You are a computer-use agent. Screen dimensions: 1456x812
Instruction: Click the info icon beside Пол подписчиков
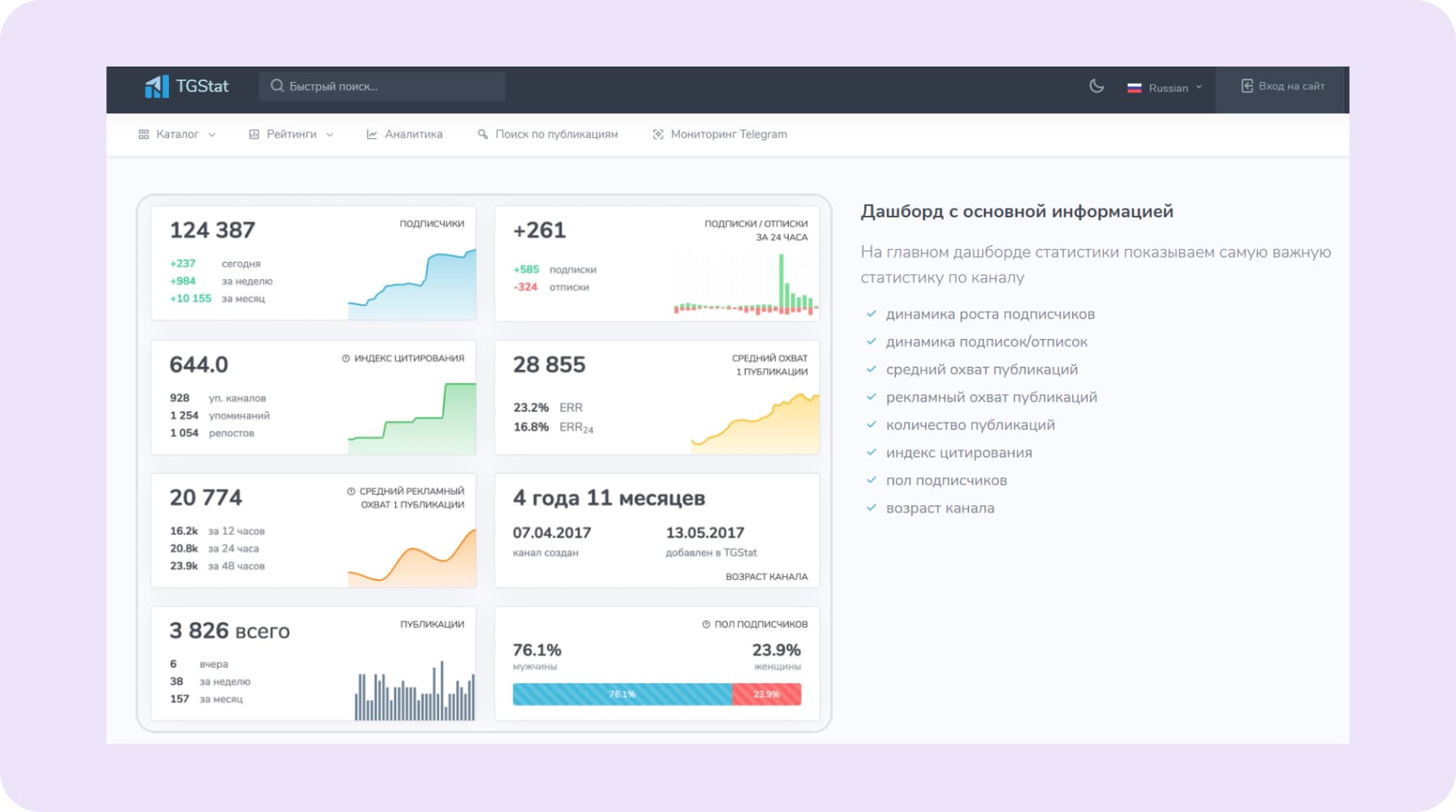coord(706,625)
